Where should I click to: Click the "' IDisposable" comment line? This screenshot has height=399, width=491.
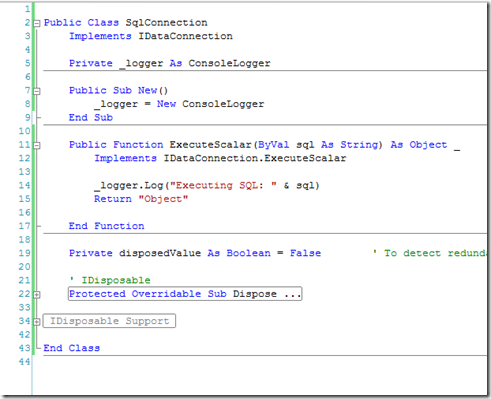110,280
